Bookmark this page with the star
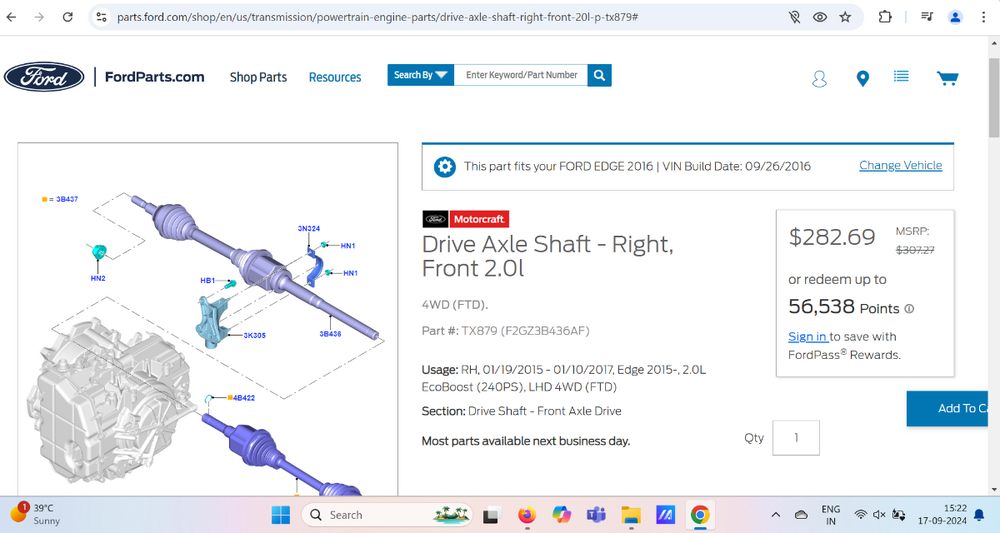1000x533 pixels. tap(845, 17)
